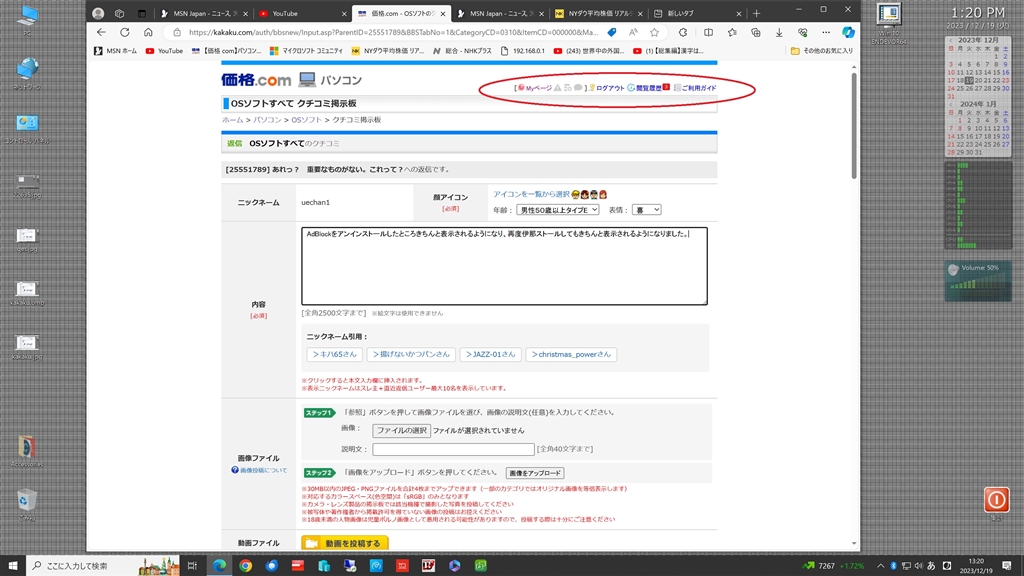This screenshot has width=1024, height=576.
Task: Open the Myページ link
Action: pyautogui.click(x=535, y=88)
